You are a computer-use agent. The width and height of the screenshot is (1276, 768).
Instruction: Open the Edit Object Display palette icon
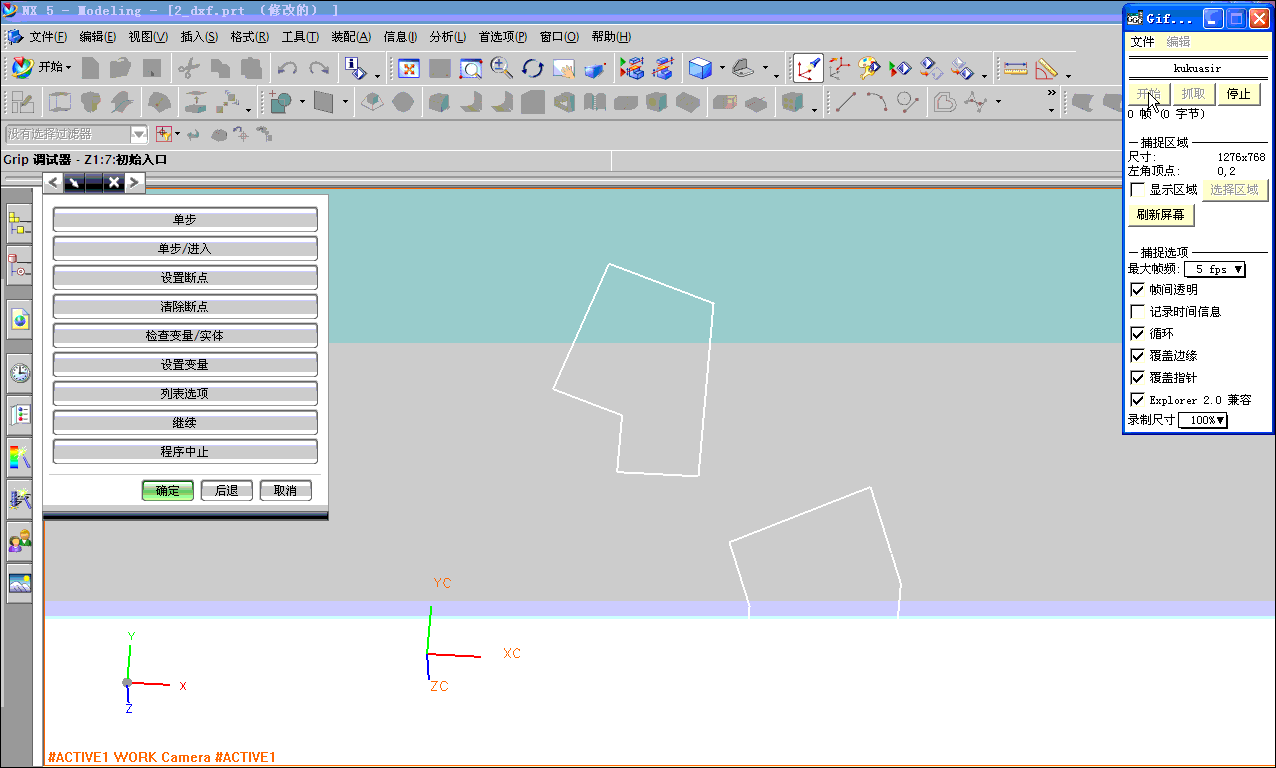click(x=869, y=69)
